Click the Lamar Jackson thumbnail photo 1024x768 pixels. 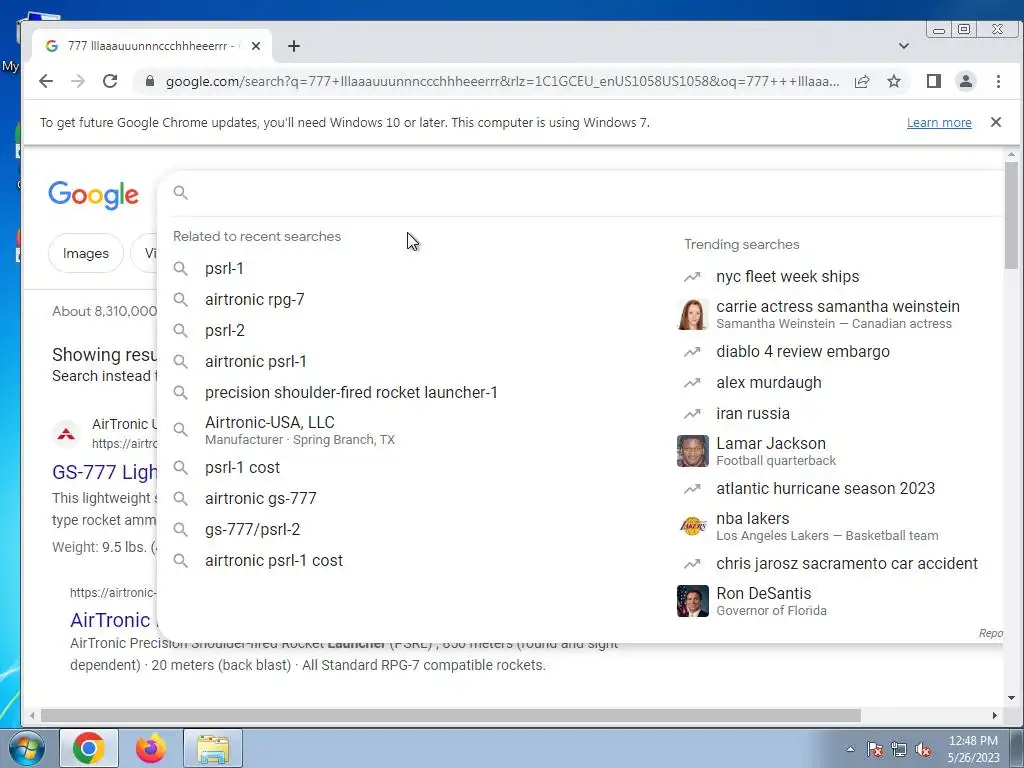coord(693,451)
